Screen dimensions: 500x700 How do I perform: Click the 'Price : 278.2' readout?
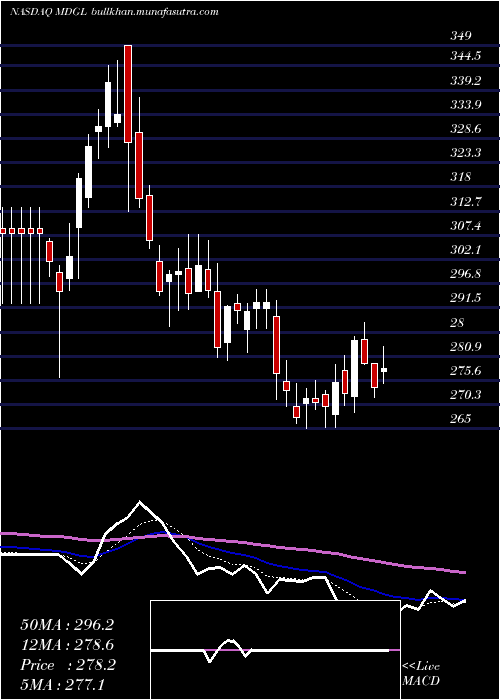[x=68, y=665]
